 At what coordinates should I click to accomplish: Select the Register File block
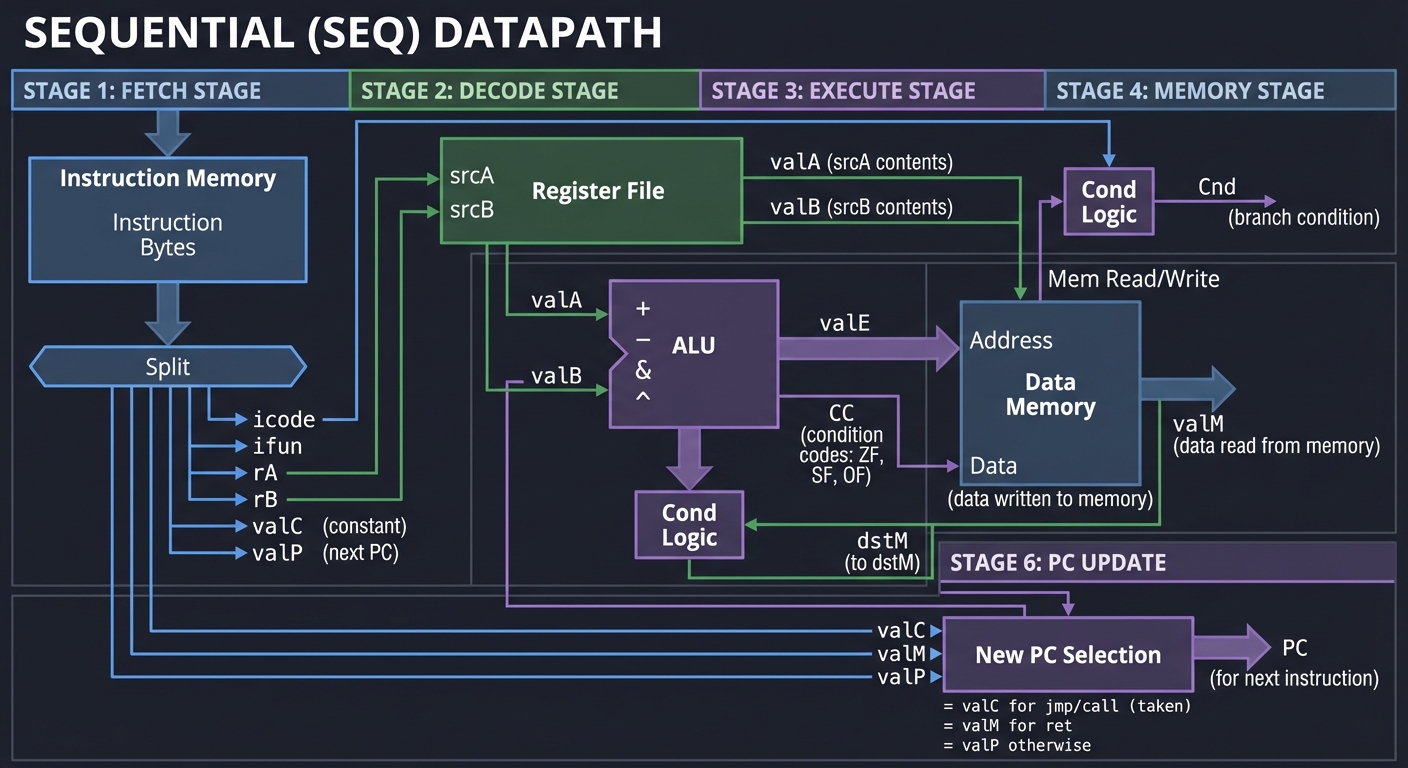tap(590, 190)
